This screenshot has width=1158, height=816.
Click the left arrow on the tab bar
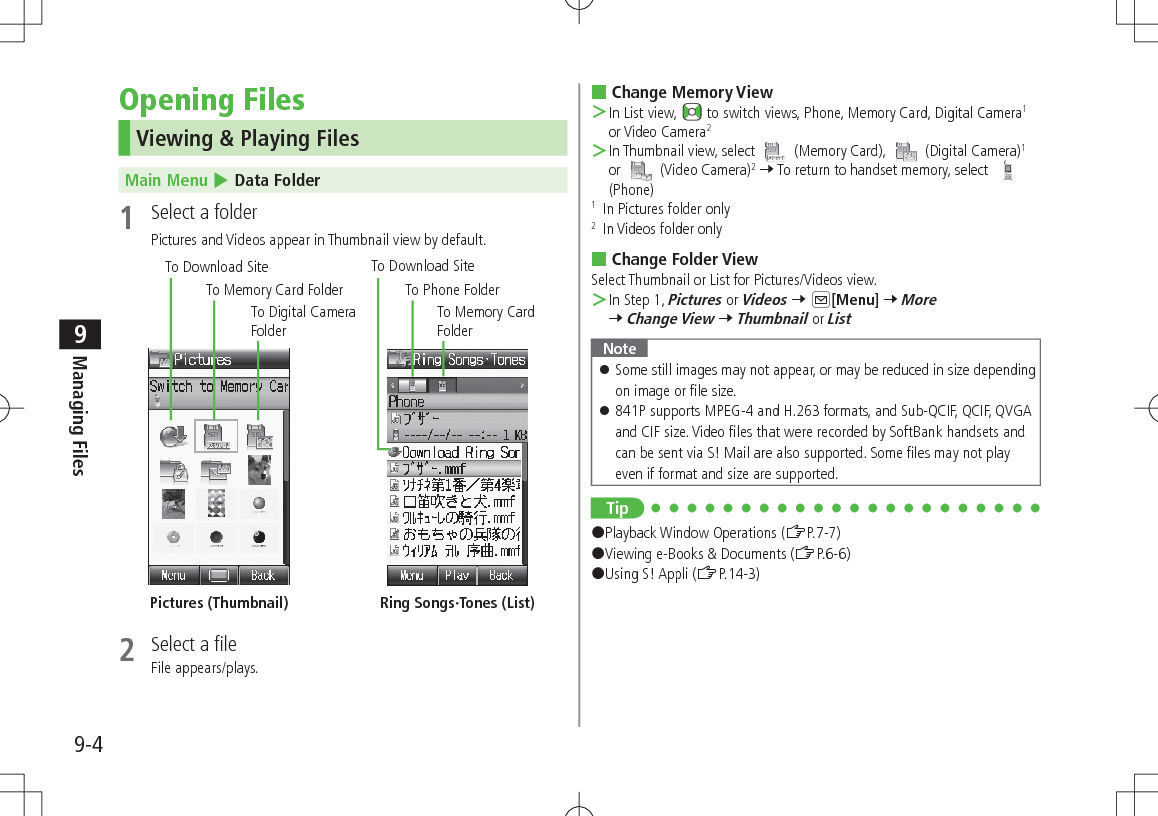(x=390, y=385)
